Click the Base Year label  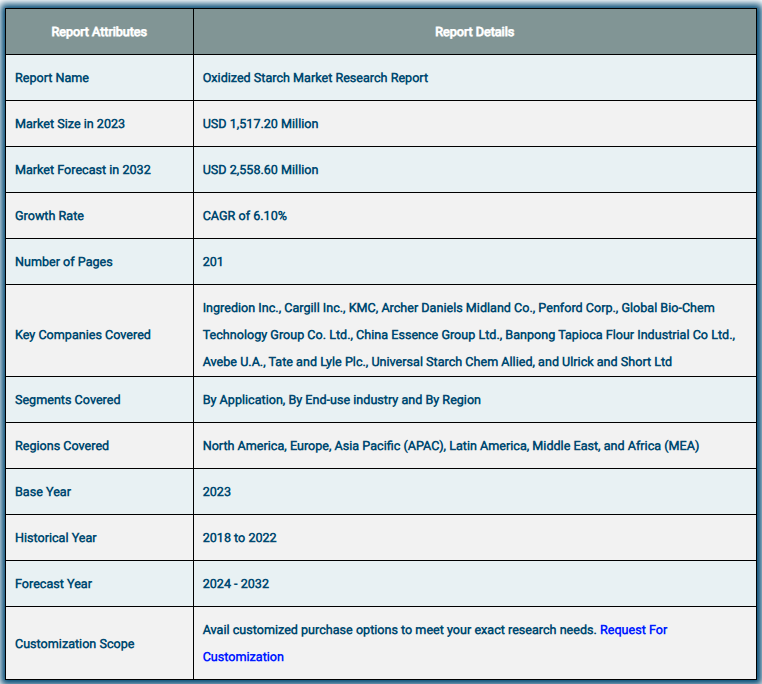(x=43, y=492)
